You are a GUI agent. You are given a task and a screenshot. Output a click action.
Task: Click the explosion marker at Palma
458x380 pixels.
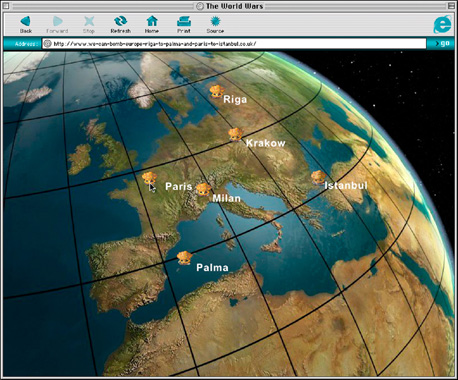point(184,258)
